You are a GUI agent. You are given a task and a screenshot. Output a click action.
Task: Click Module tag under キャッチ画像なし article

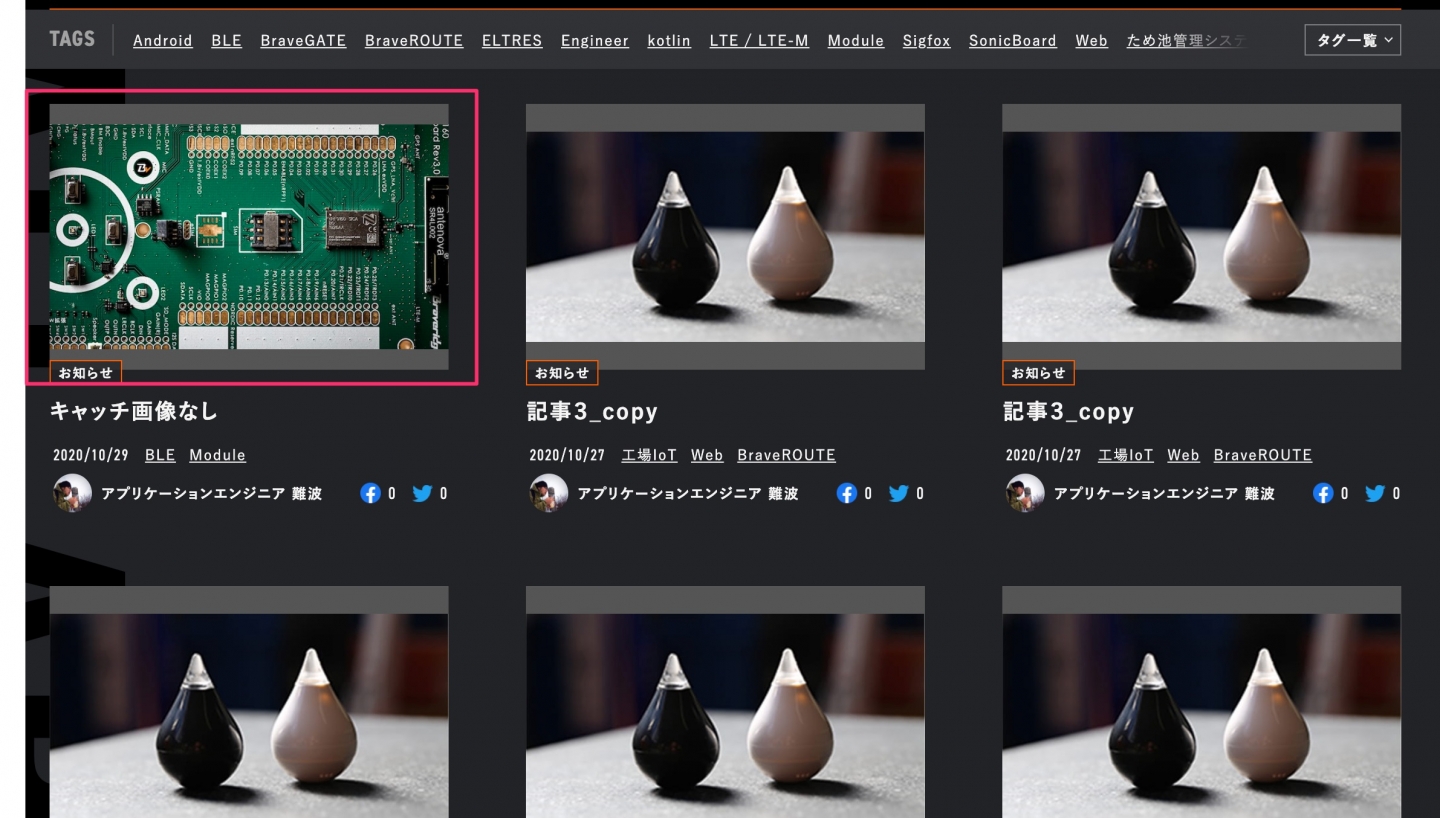click(217, 455)
